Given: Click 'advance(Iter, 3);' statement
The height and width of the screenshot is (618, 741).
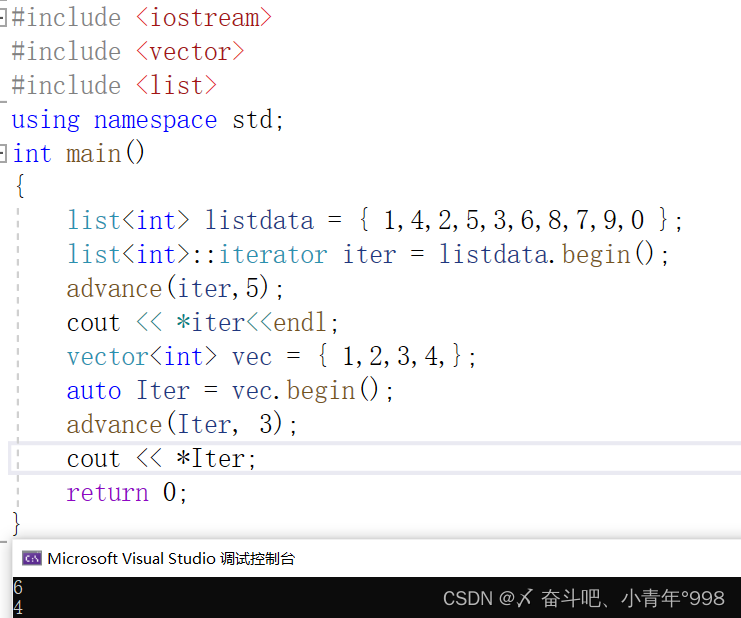Looking at the screenshot, I should coord(182,424).
